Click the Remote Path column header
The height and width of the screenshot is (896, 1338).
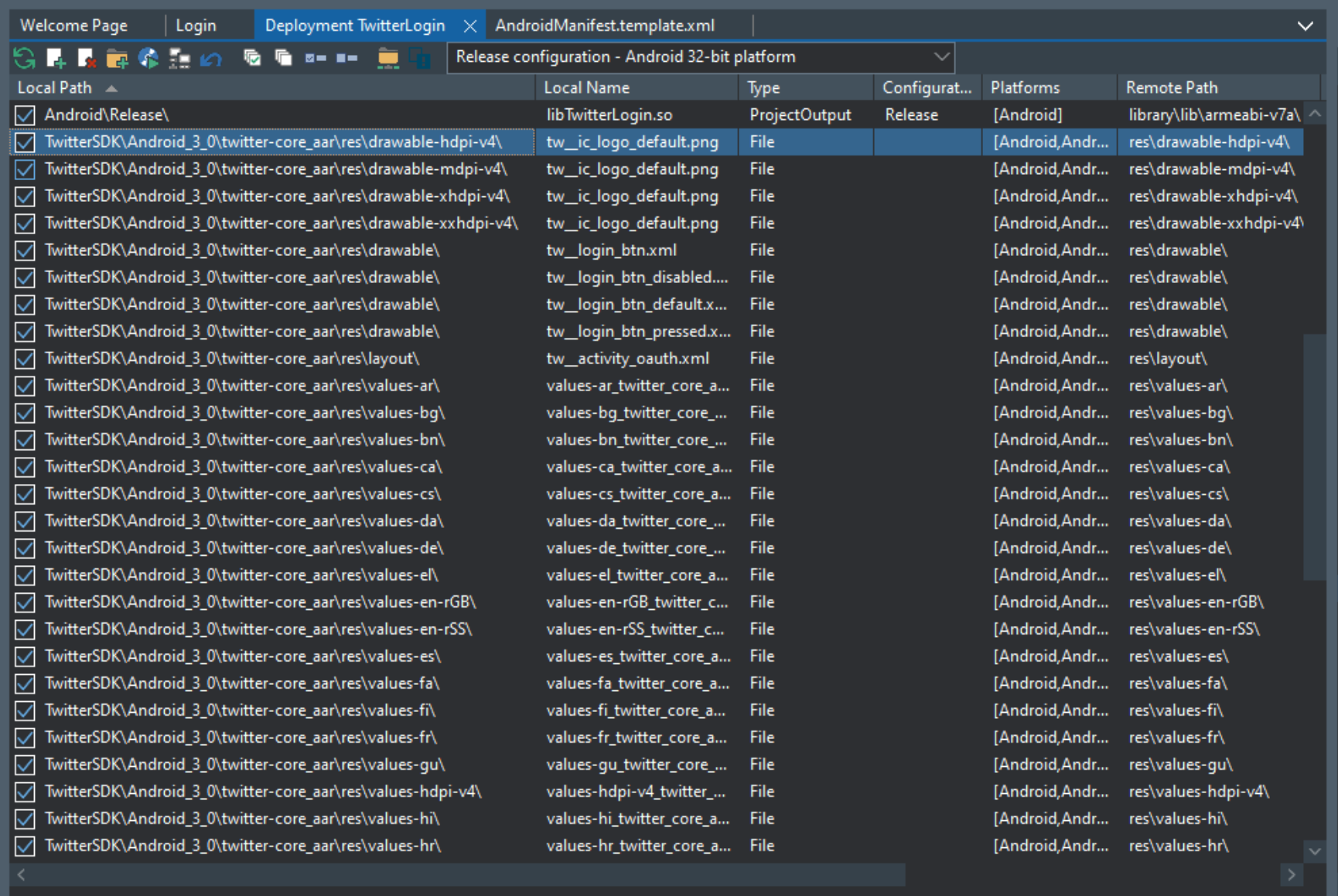(1218, 87)
